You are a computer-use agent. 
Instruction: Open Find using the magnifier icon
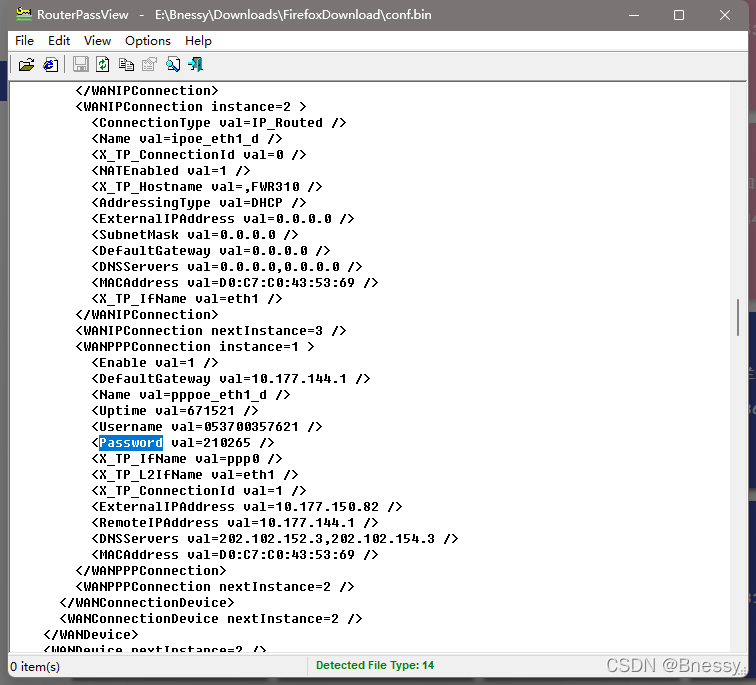pos(173,64)
